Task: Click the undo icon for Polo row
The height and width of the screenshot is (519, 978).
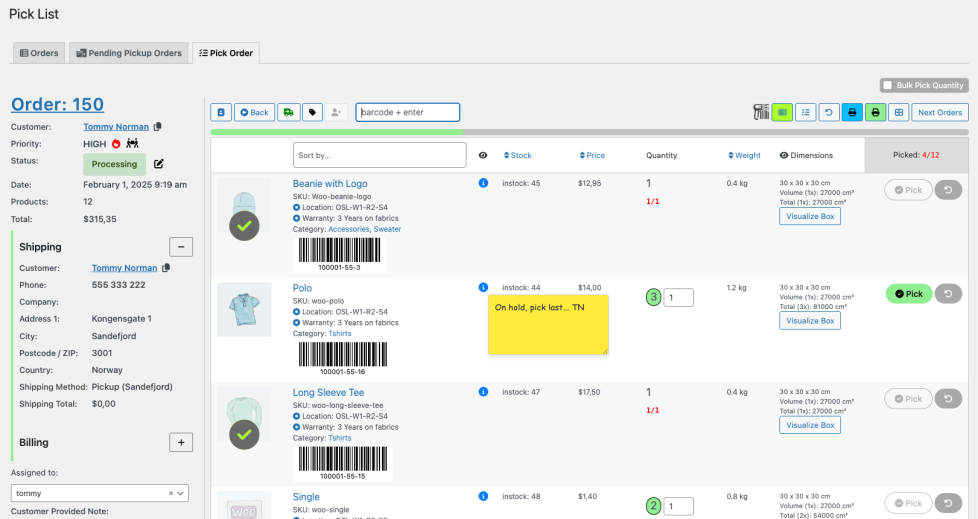Action: pos(948,294)
